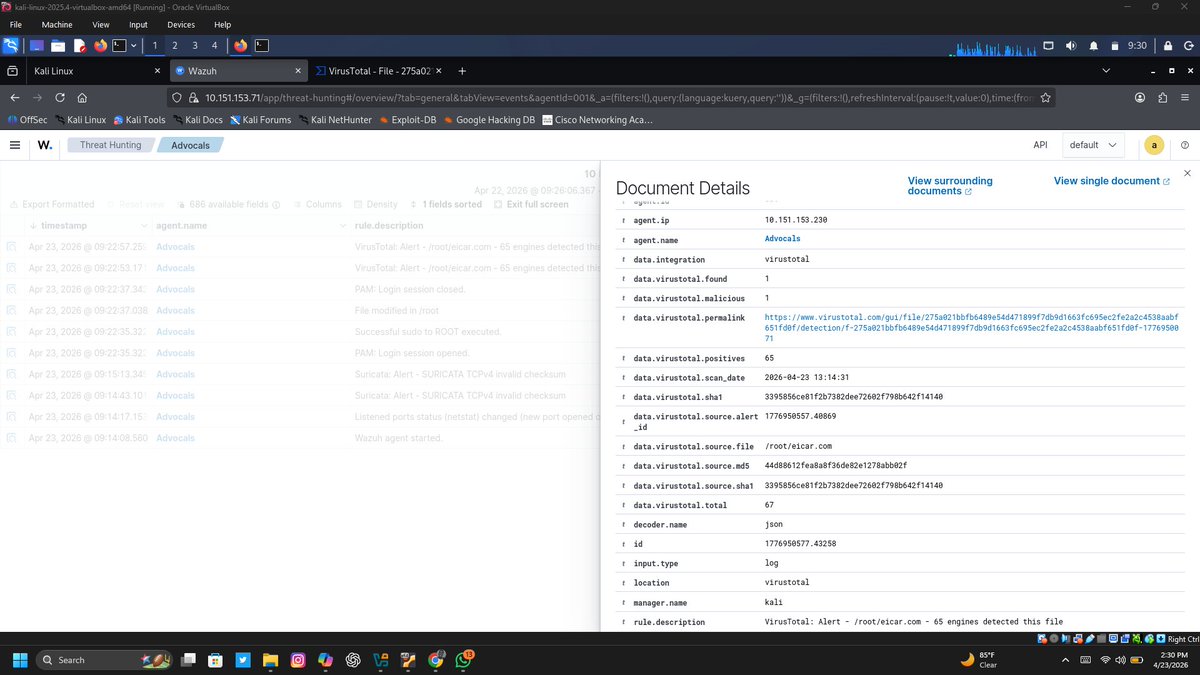
Task: Close the Wazuh browser tab
Action: pyautogui.click(x=299, y=71)
